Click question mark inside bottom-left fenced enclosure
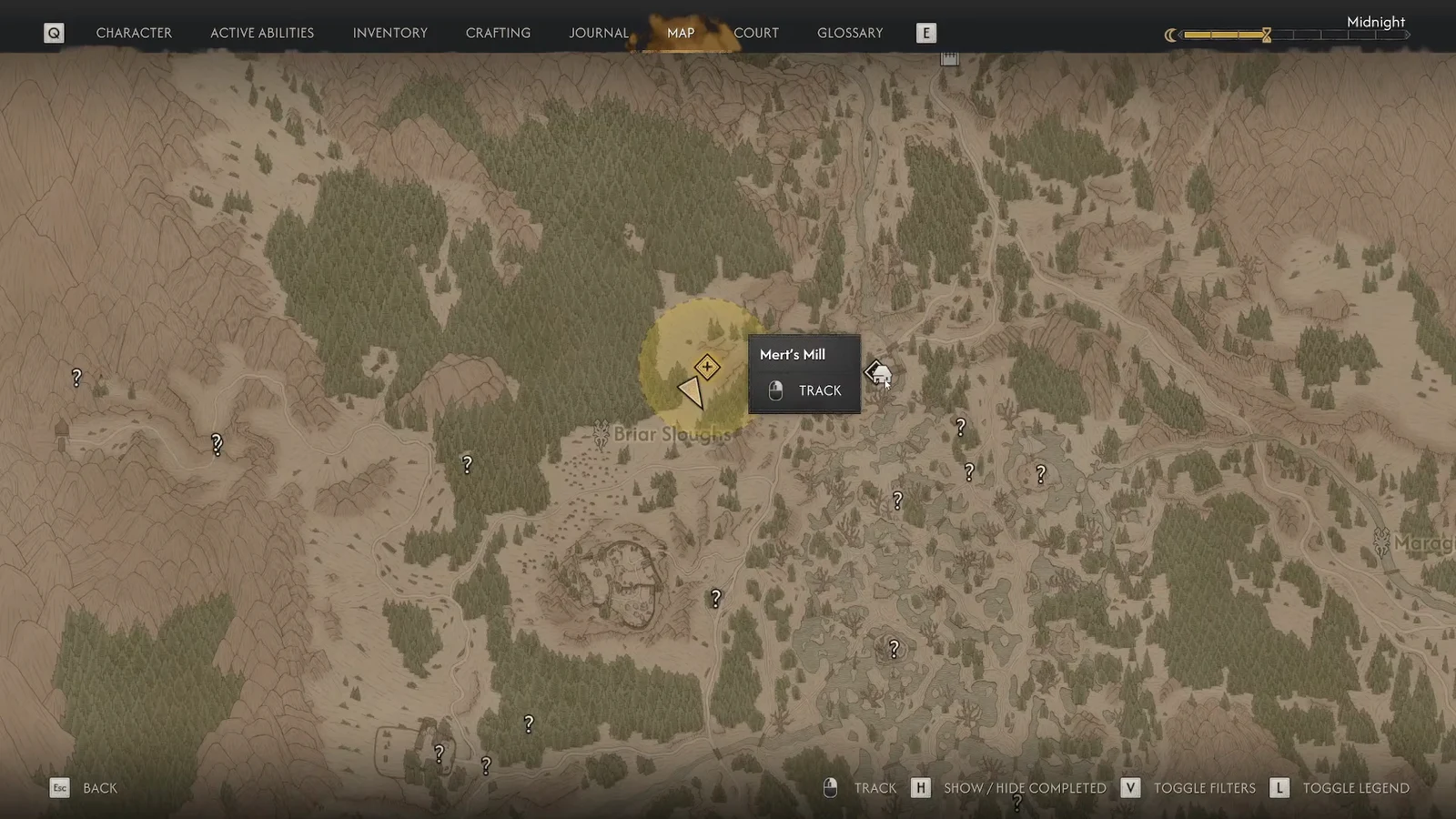This screenshot has height=819, width=1456. click(x=440, y=753)
